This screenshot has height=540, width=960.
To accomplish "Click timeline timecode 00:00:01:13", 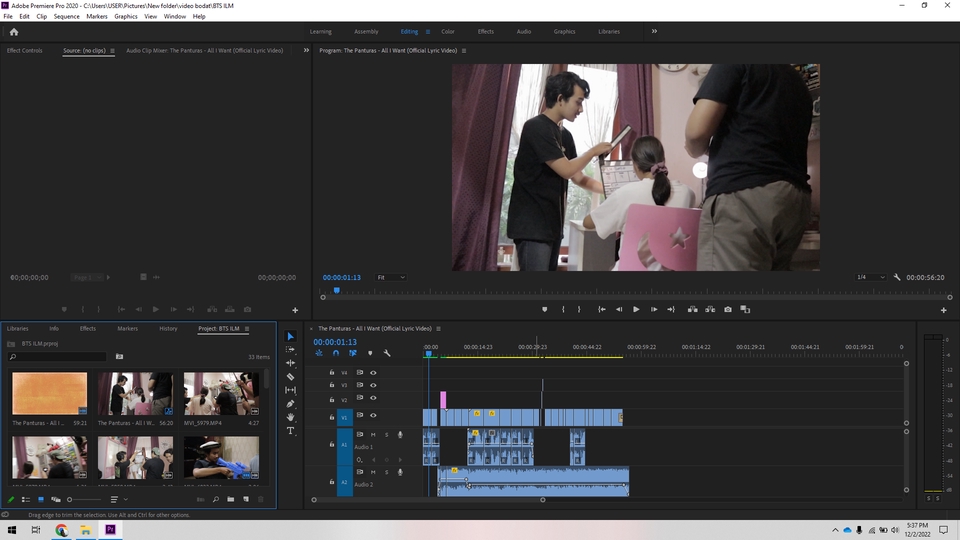I will tap(335, 342).
